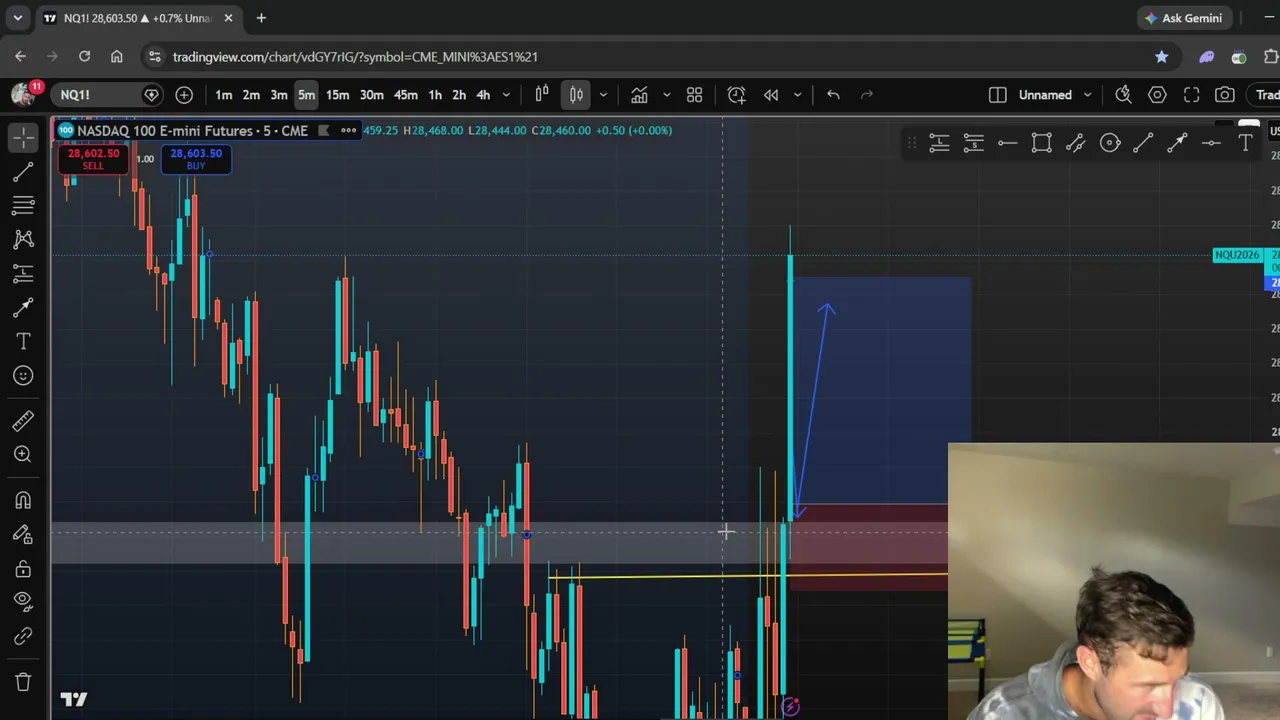Image resolution: width=1280 pixels, height=720 pixels.
Task: Select the crosshair cursor tool
Action: coord(23,137)
